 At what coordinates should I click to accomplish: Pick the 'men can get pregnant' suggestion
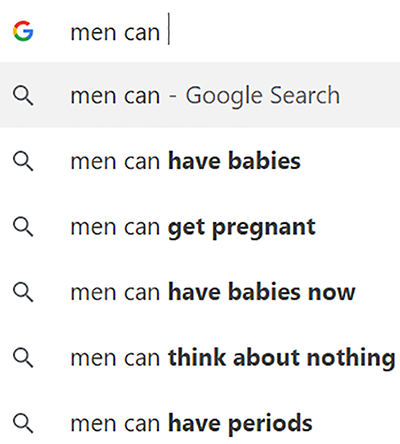pos(200,227)
